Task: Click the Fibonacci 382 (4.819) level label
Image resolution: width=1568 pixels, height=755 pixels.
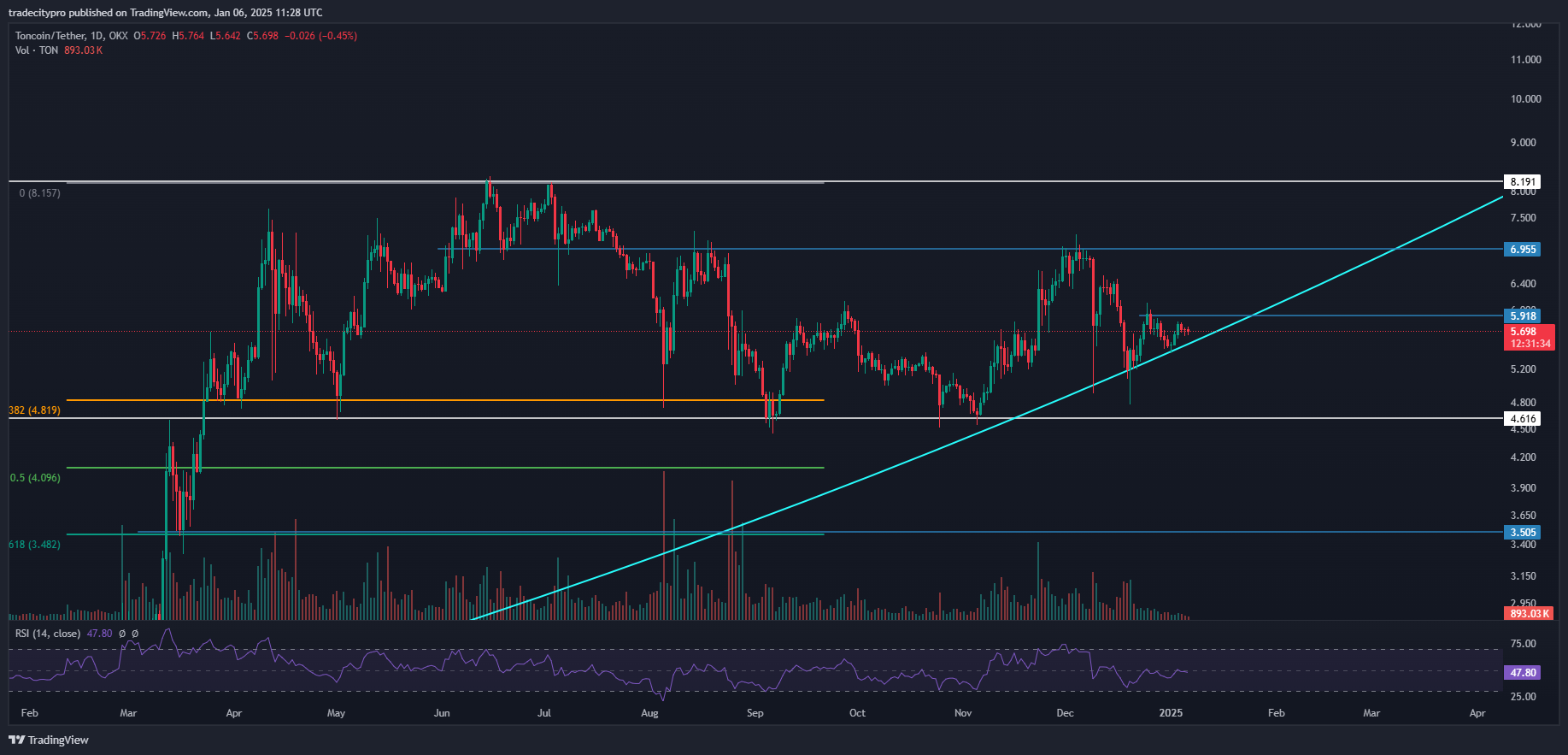Action: point(34,410)
